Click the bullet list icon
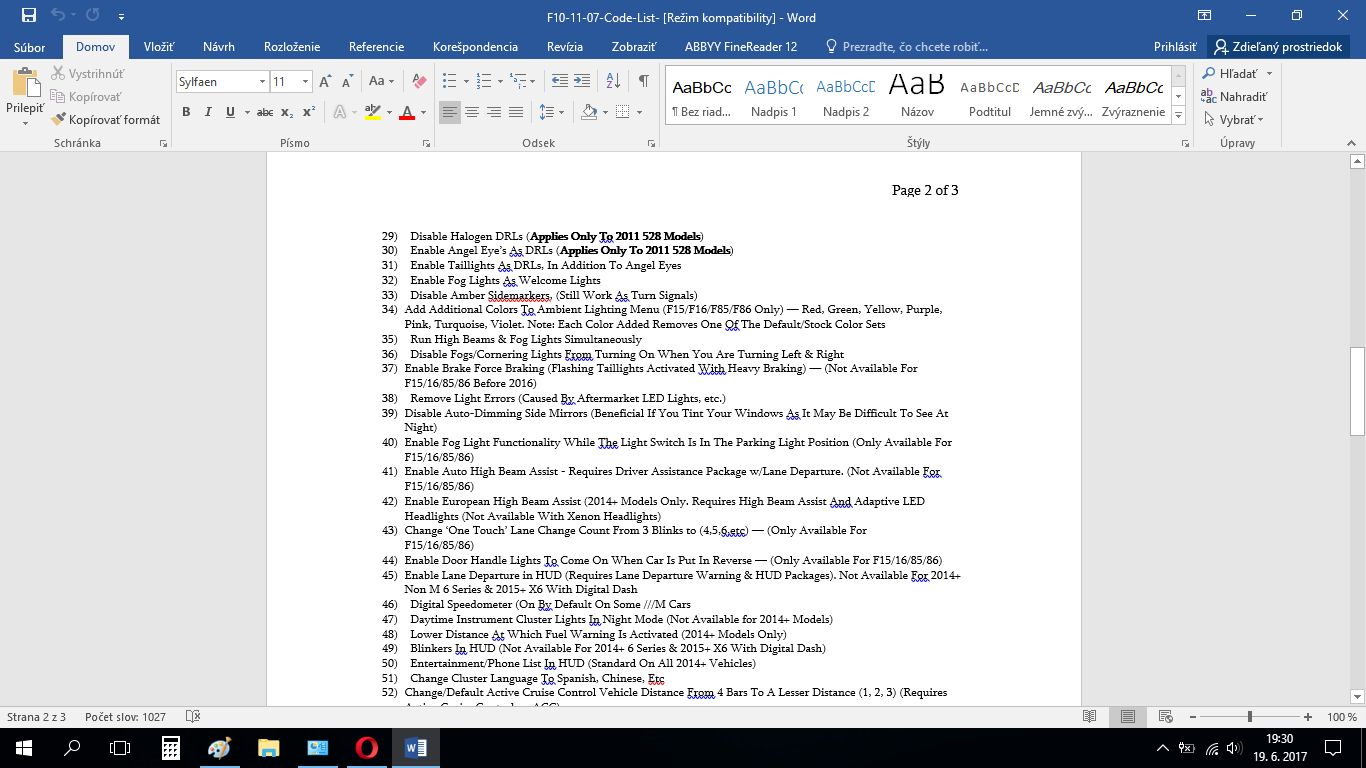The height and width of the screenshot is (768, 1366). coord(449,81)
